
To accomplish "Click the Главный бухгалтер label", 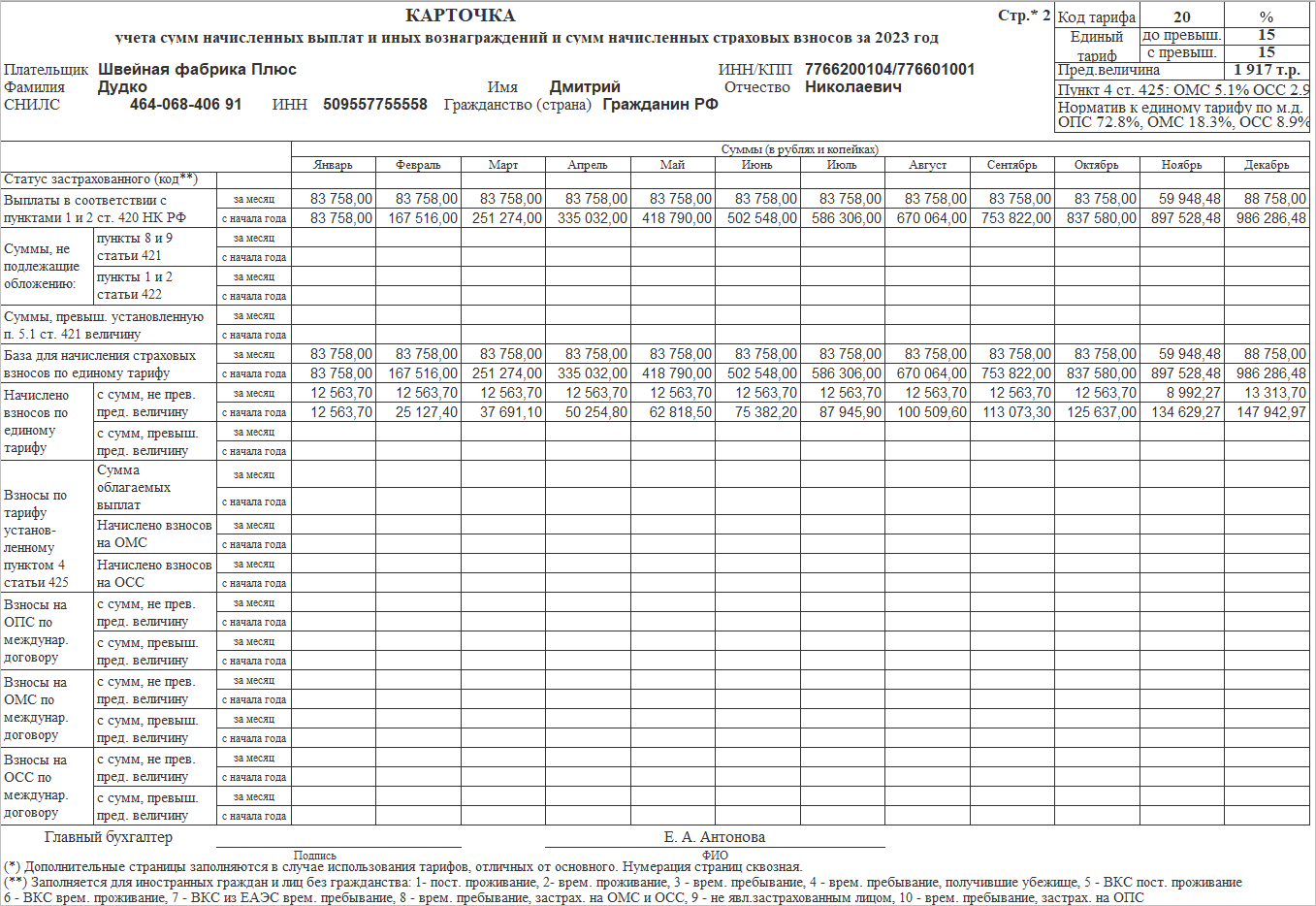I will coord(109,837).
